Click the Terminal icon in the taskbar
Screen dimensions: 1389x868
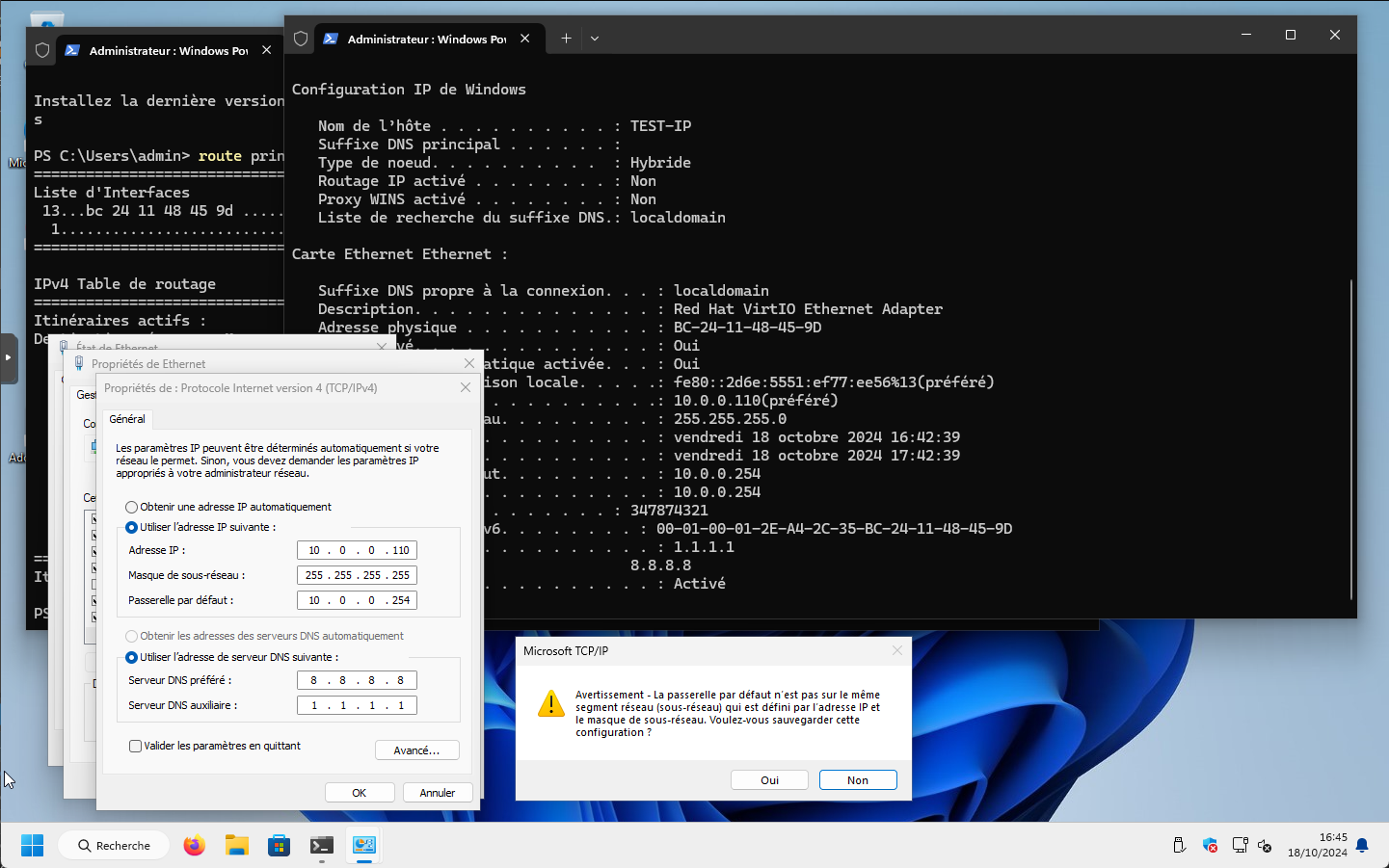(x=322, y=845)
